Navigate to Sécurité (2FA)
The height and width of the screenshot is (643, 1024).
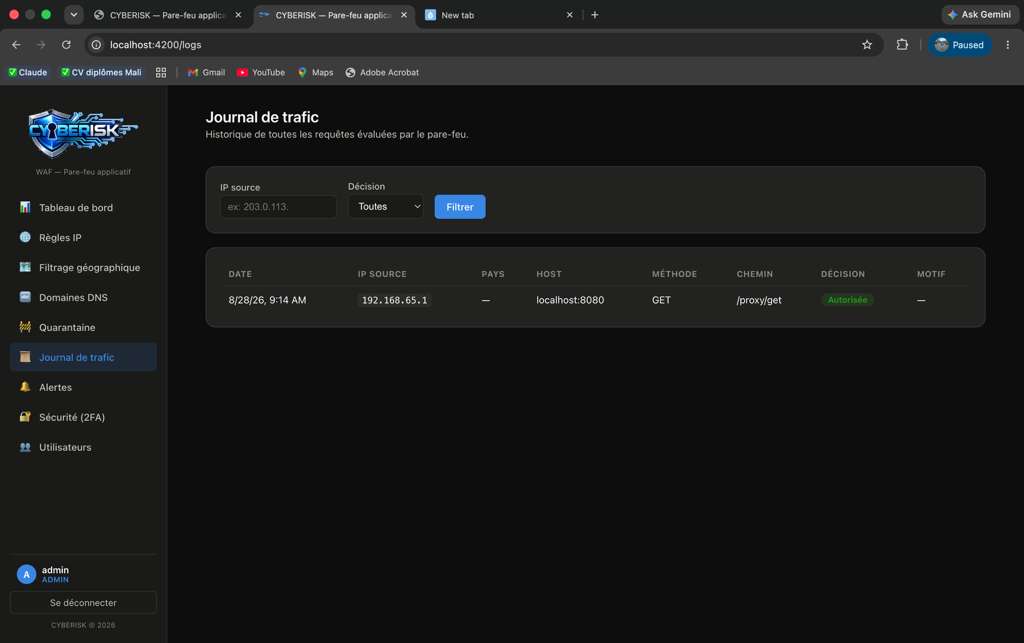pos(83,417)
